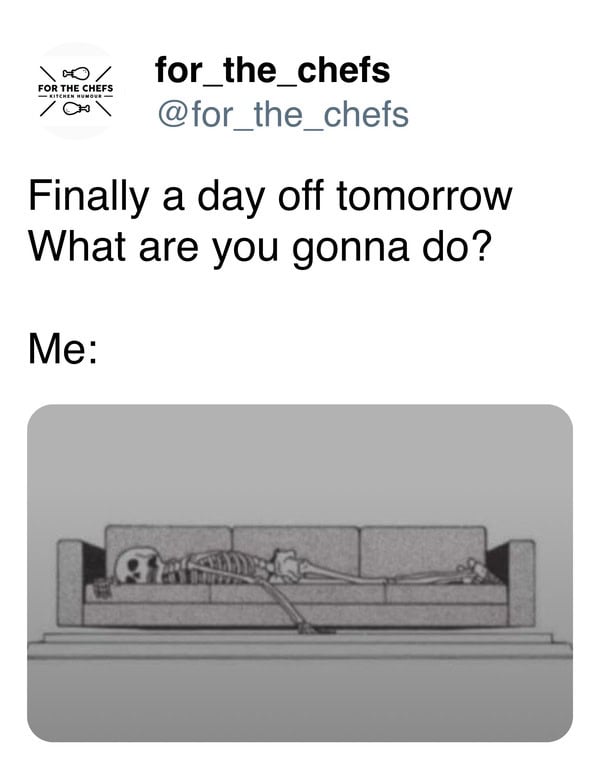Click the couch's right armrest

521,582
